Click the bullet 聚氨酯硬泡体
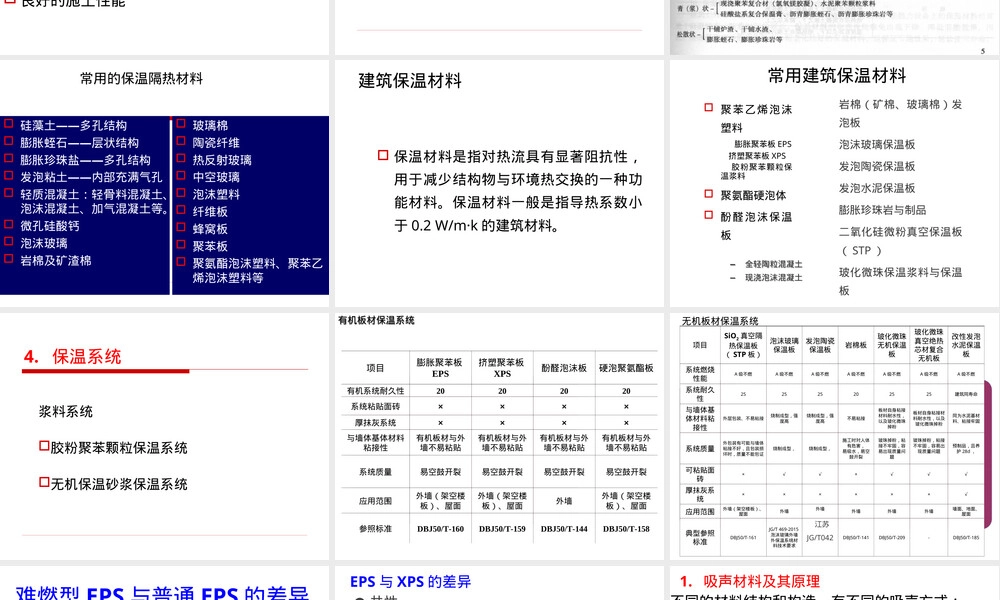 click(x=753, y=195)
